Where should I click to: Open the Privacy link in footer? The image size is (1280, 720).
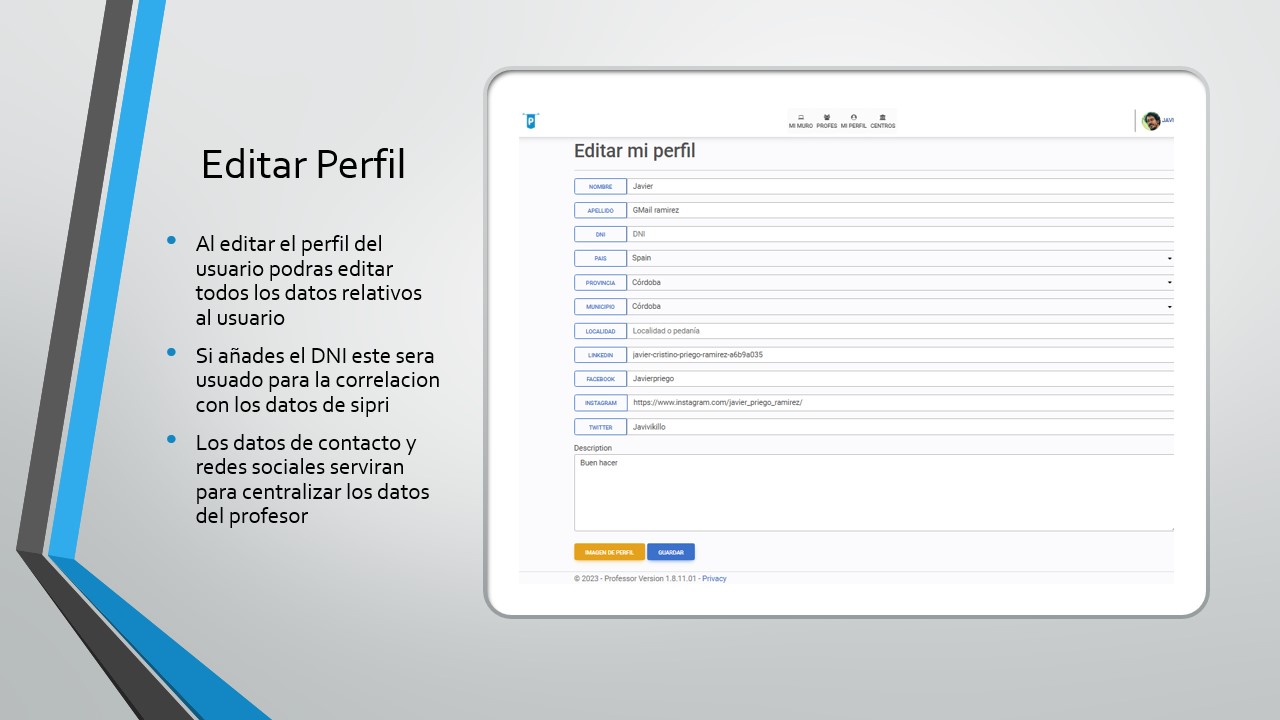tap(714, 579)
